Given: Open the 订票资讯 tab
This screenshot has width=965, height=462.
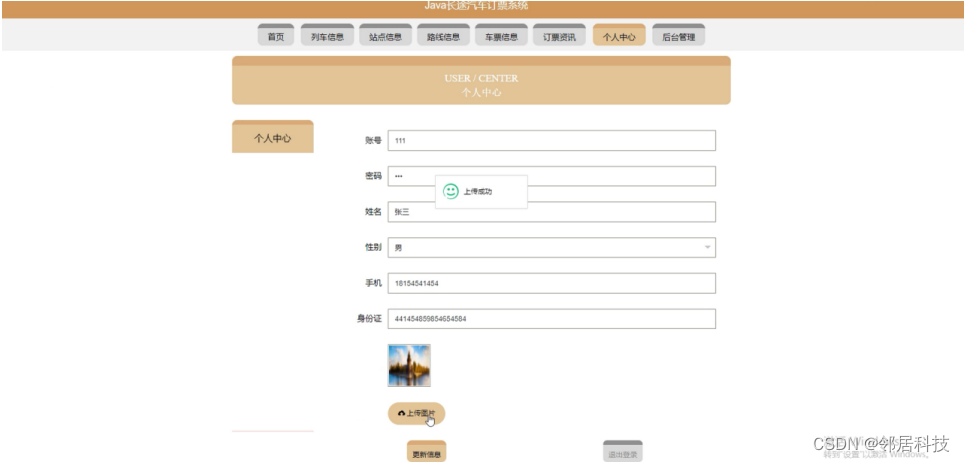Looking at the screenshot, I should 559,35.
